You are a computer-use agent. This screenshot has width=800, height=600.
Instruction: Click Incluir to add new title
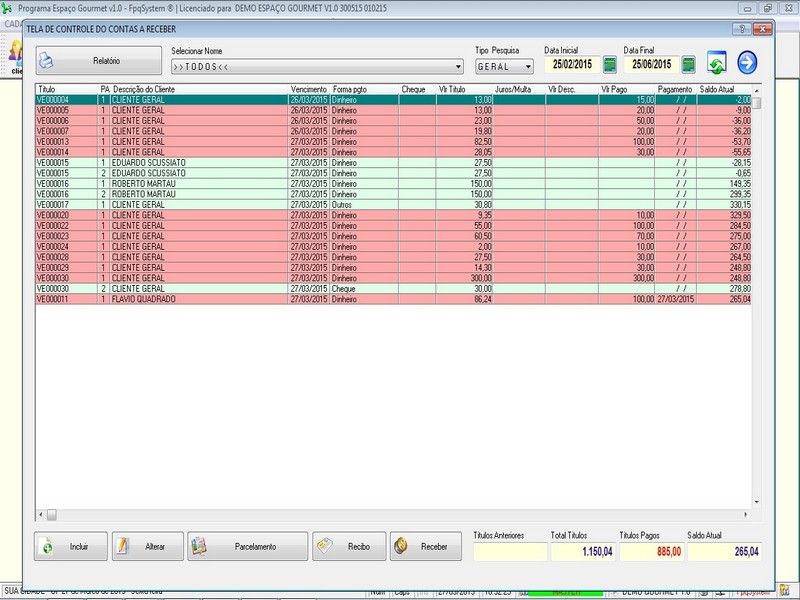click(x=71, y=546)
